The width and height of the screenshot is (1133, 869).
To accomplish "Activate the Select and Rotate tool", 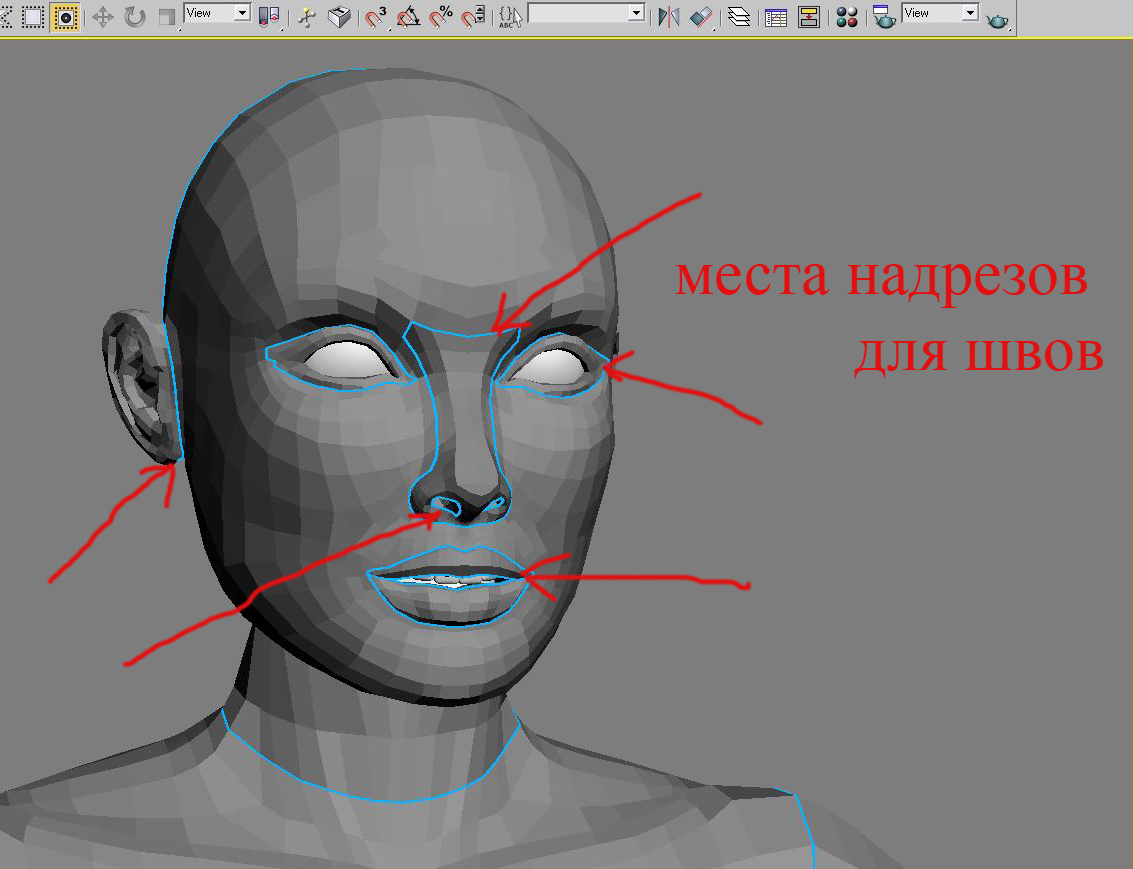I will pyautogui.click(x=134, y=17).
